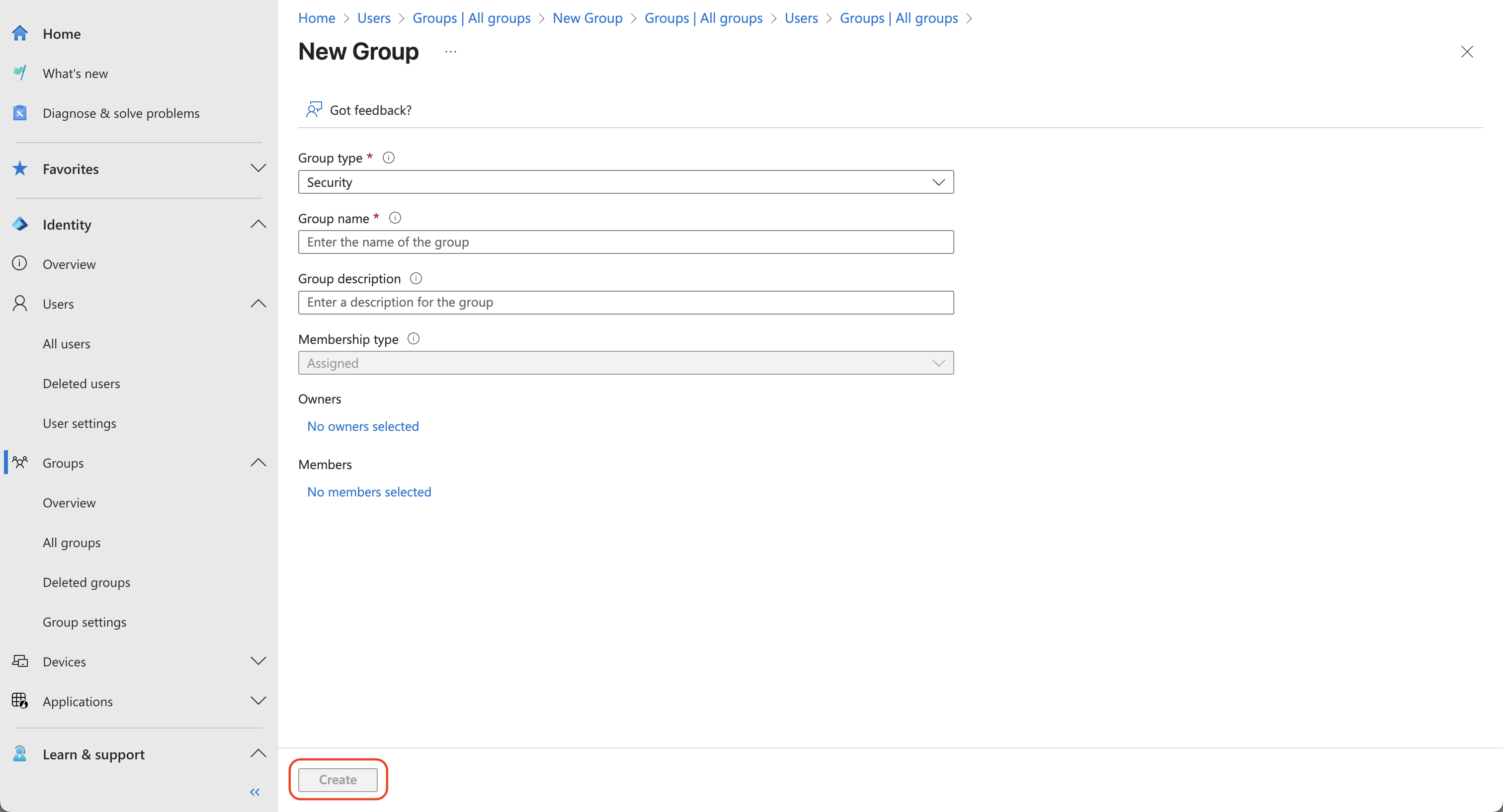Expand the Devices section chevron
1503x812 pixels.
click(x=258, y=661)
